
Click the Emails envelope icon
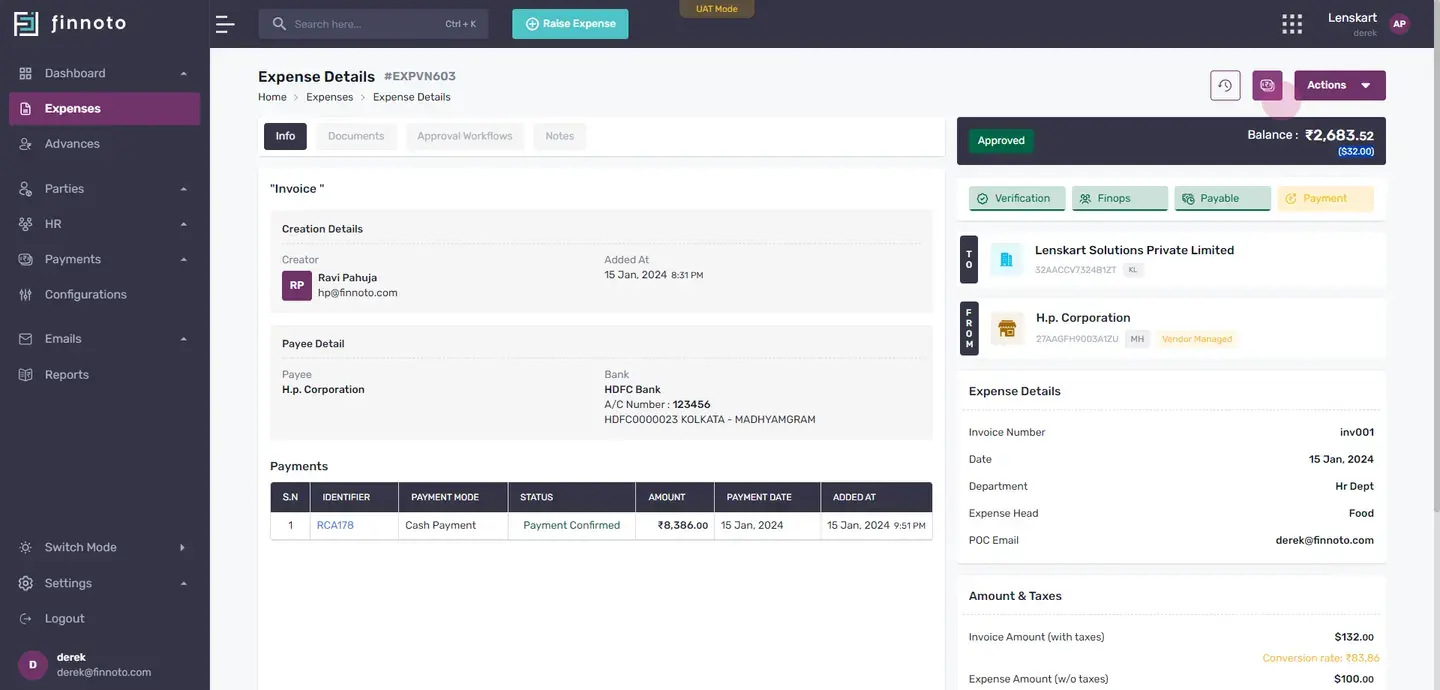[26, 339]
